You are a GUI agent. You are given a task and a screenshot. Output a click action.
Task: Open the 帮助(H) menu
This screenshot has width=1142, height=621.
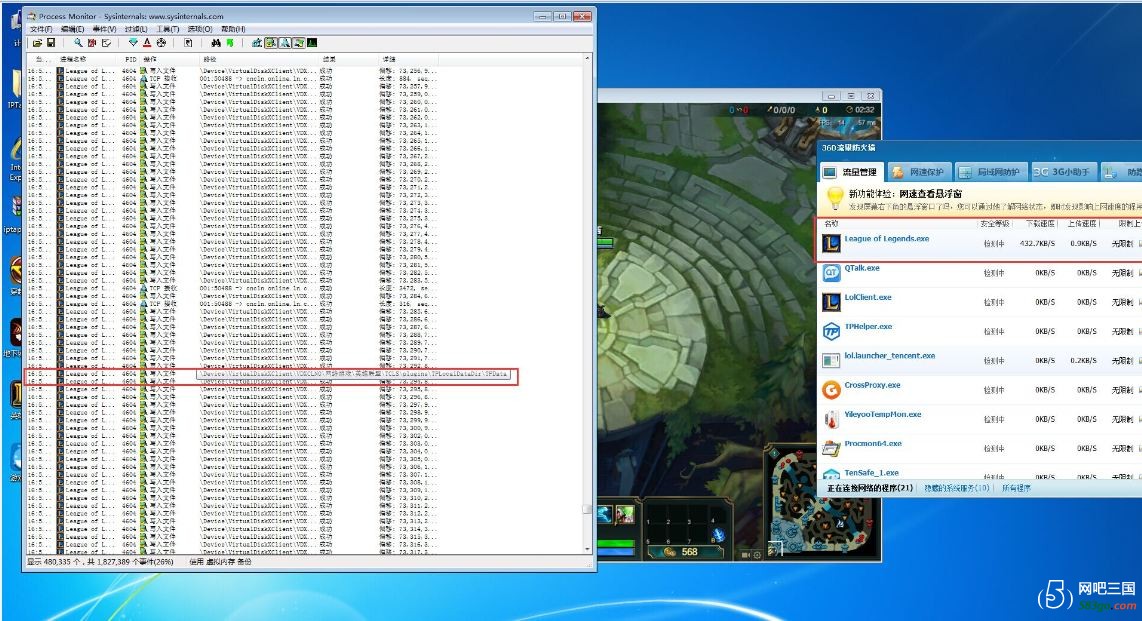(233, 29)
